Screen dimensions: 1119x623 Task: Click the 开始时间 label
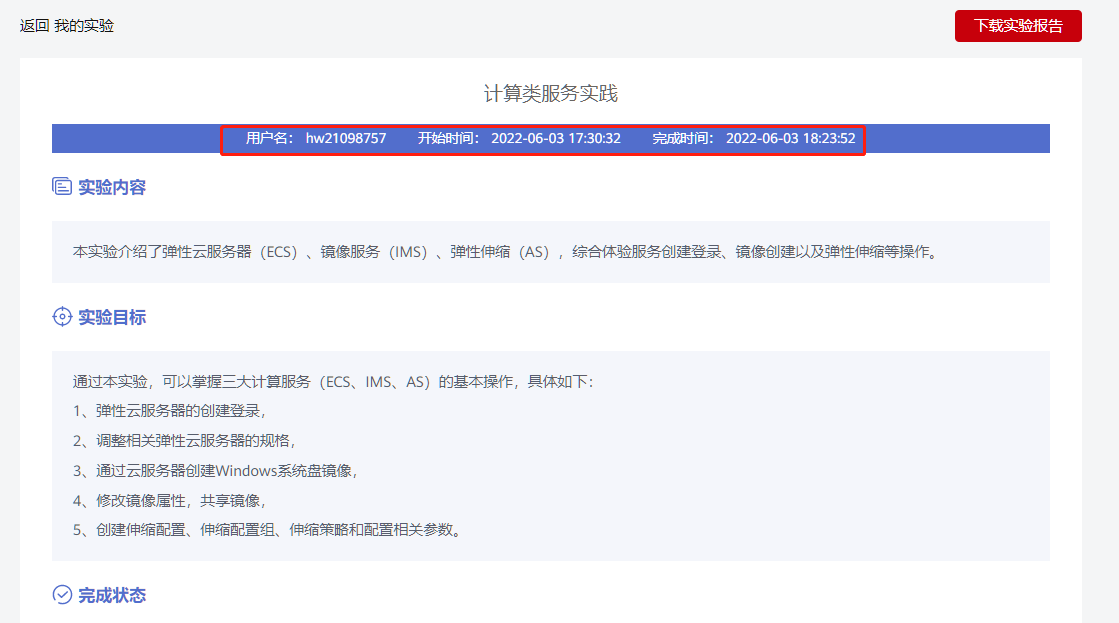click(x=448, y=138)
